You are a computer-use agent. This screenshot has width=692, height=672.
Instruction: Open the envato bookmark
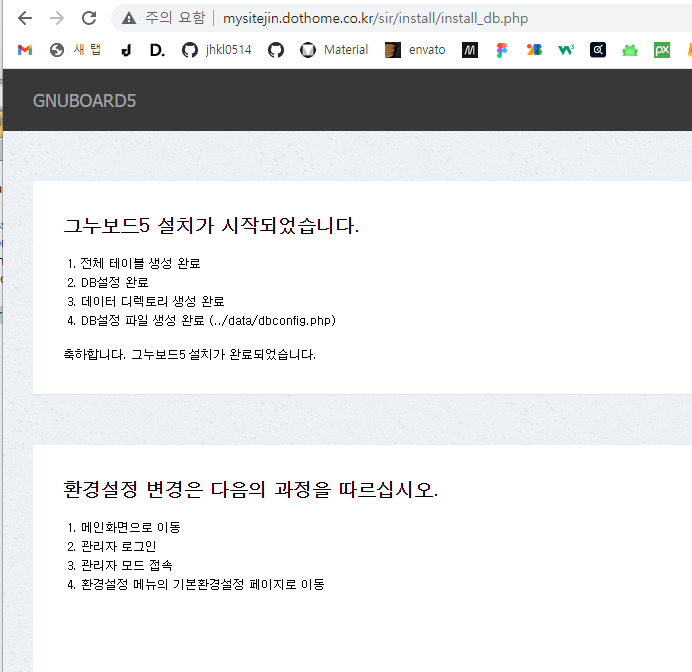[415, 50]
